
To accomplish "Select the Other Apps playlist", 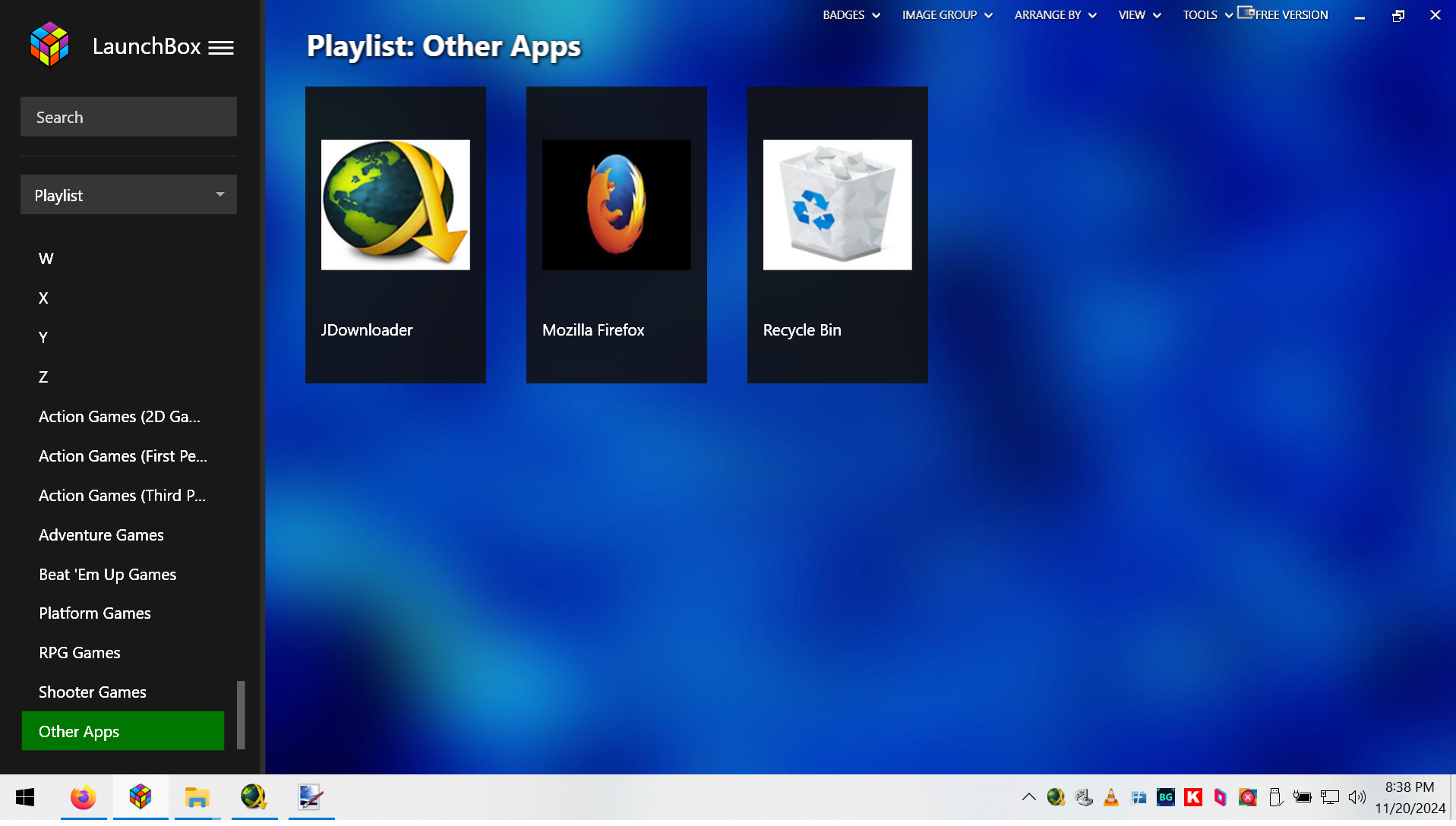I will point(123,732).
